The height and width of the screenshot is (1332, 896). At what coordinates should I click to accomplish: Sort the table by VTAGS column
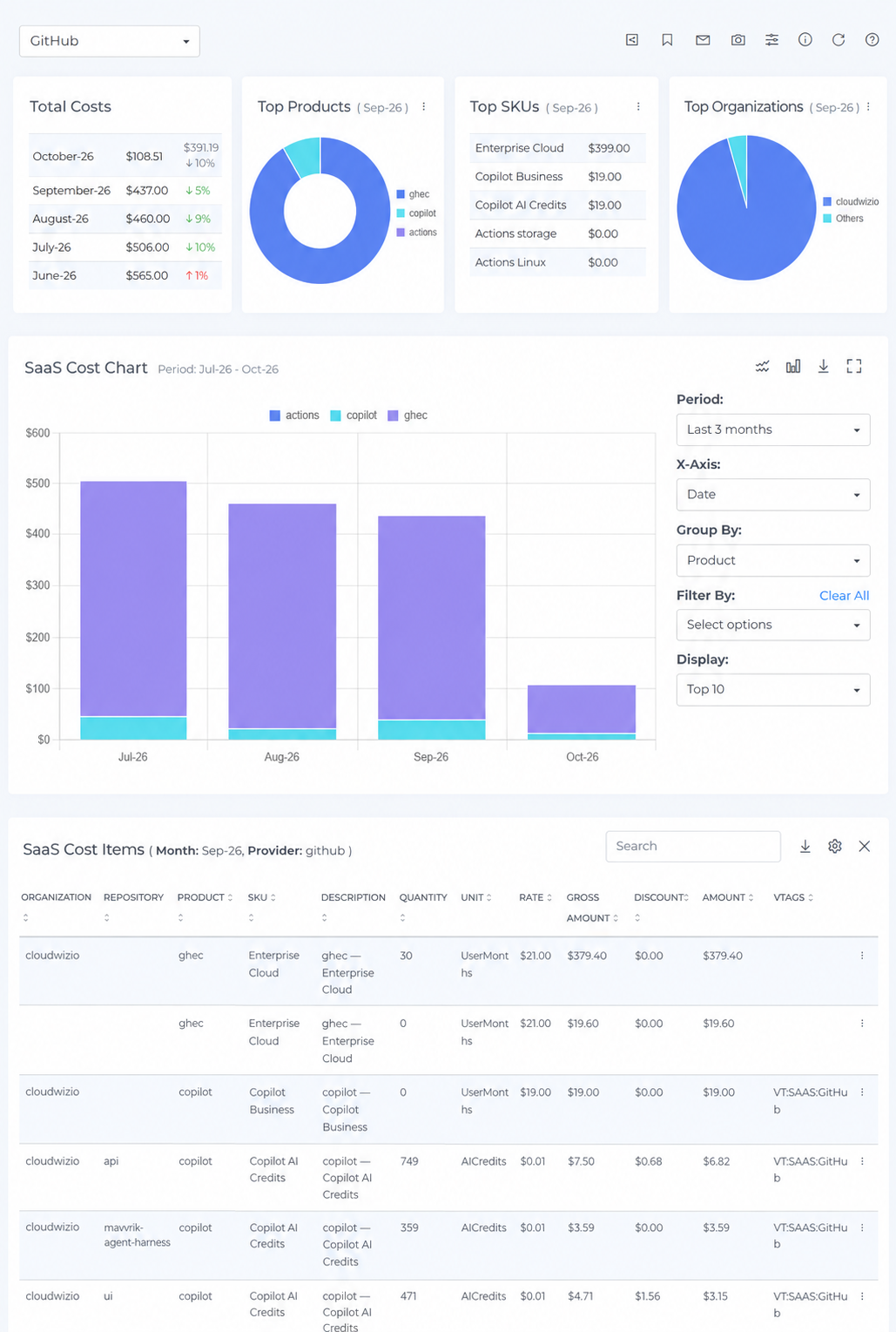pos(793,897)
